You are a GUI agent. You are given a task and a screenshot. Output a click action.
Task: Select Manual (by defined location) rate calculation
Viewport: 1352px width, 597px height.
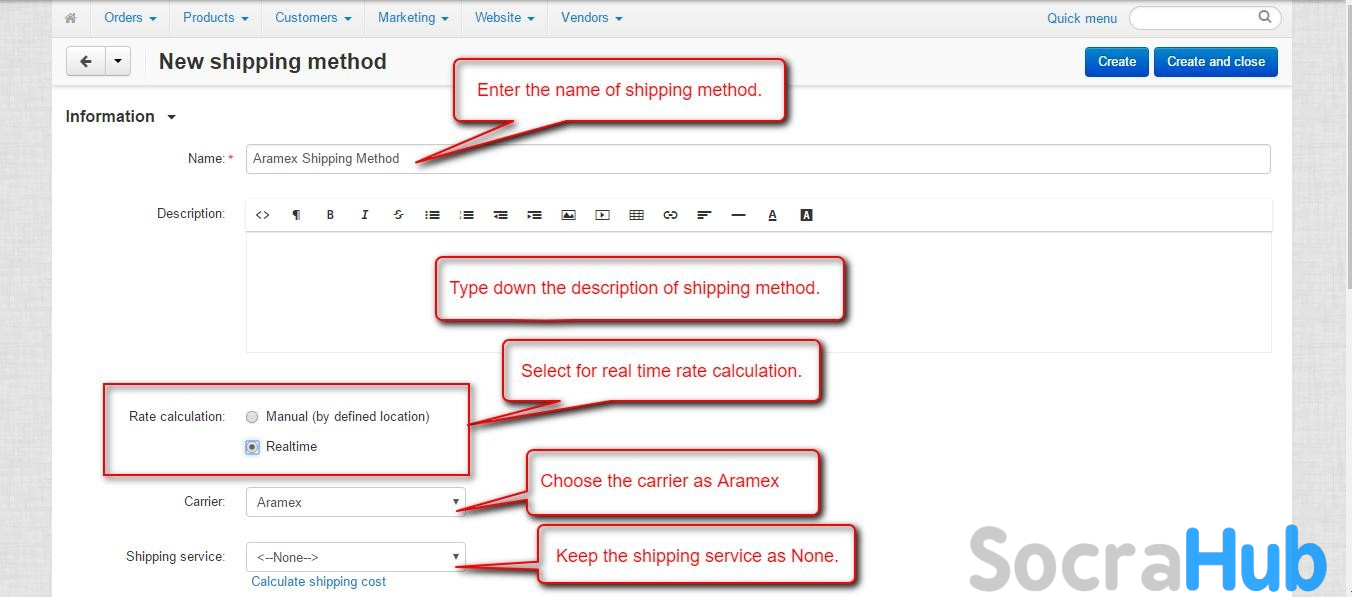tap(252, 417)
